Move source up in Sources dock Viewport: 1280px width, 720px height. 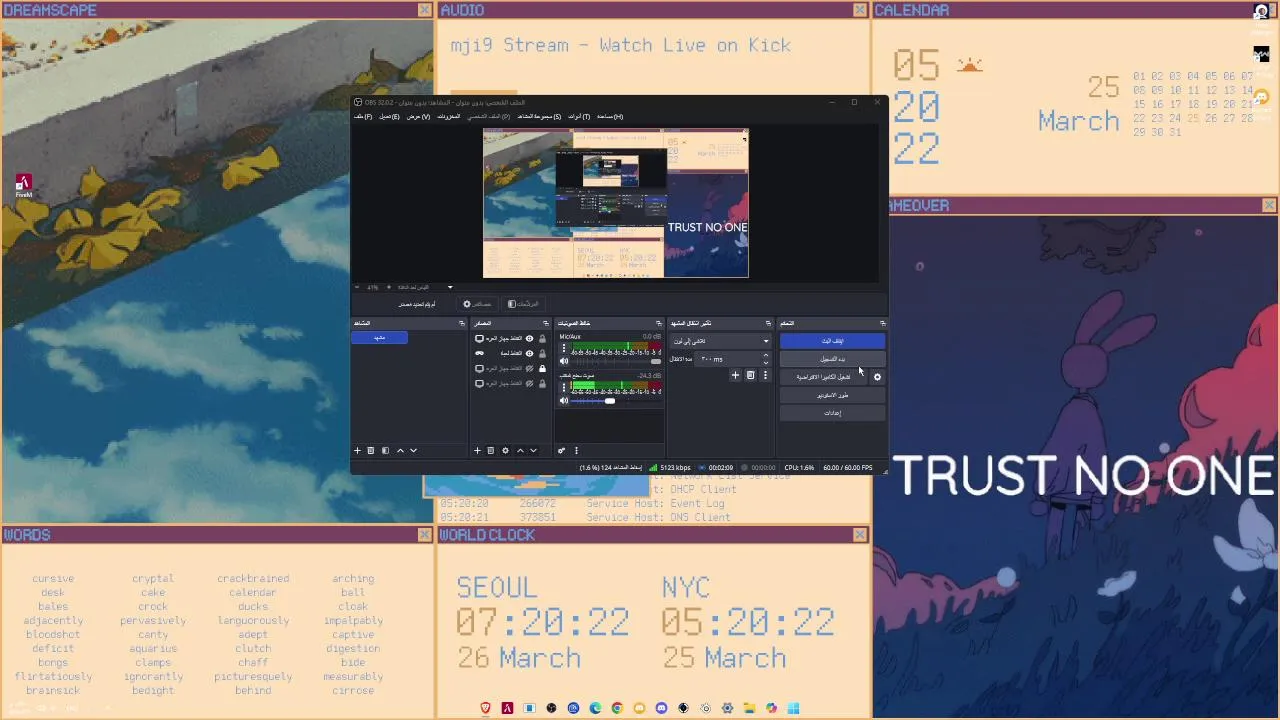click(x=520, y=450)
